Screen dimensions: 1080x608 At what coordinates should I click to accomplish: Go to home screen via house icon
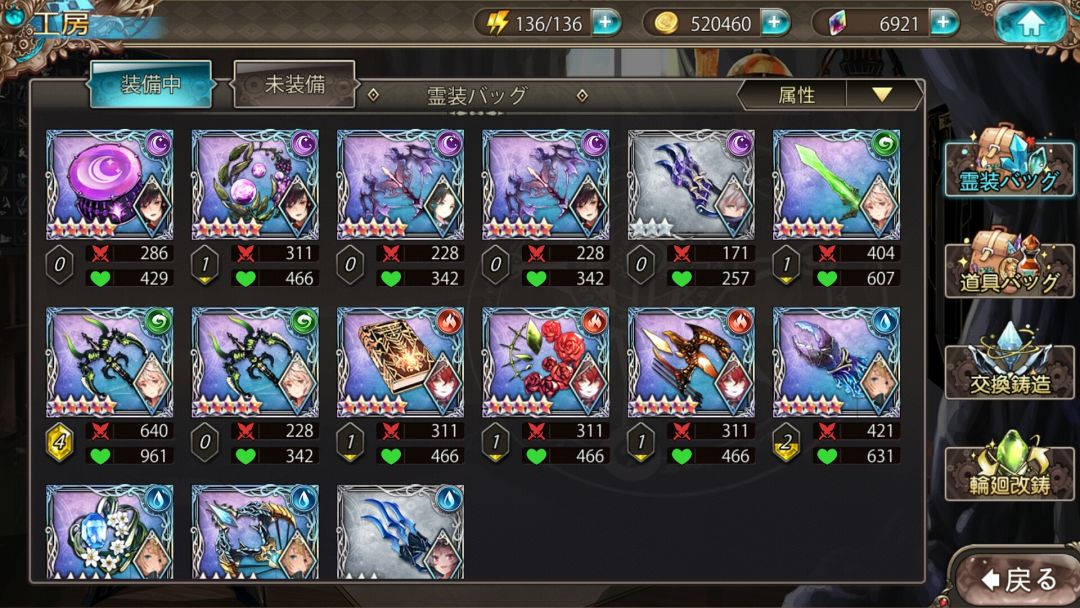(x=1030, y=23)
